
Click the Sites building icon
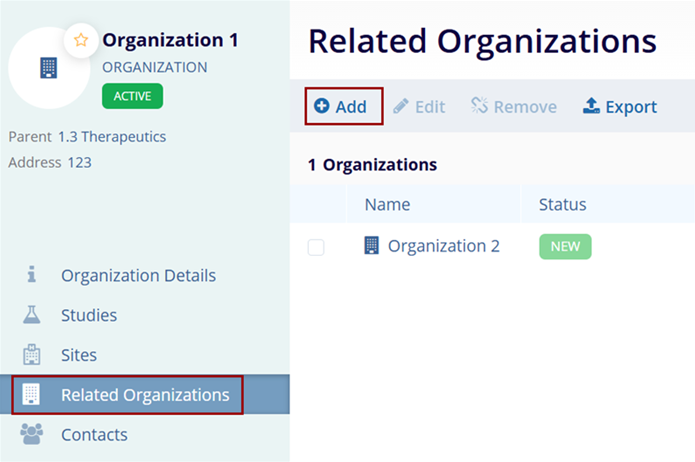[x=31, y=355]
